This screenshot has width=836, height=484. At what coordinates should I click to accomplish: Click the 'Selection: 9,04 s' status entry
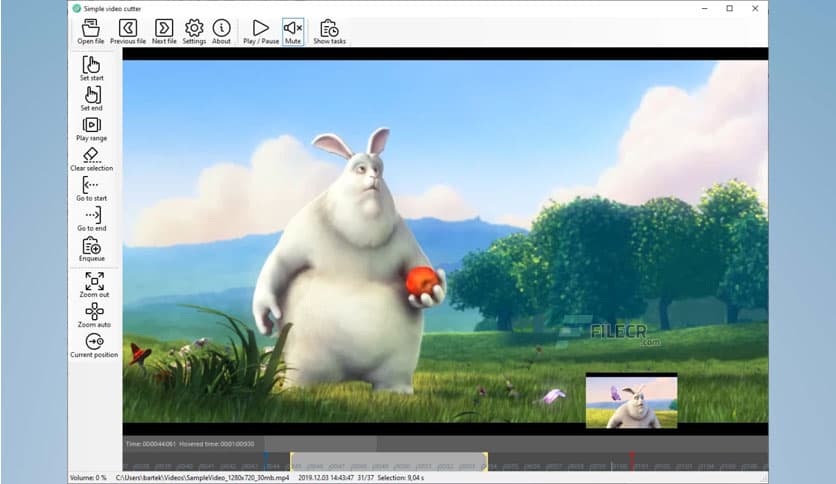click(x=401, y=478)
